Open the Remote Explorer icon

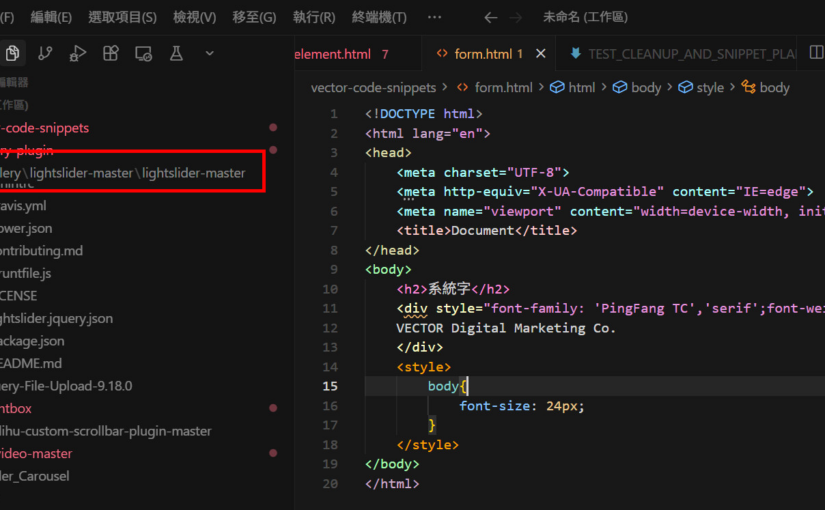coord(143,53)
